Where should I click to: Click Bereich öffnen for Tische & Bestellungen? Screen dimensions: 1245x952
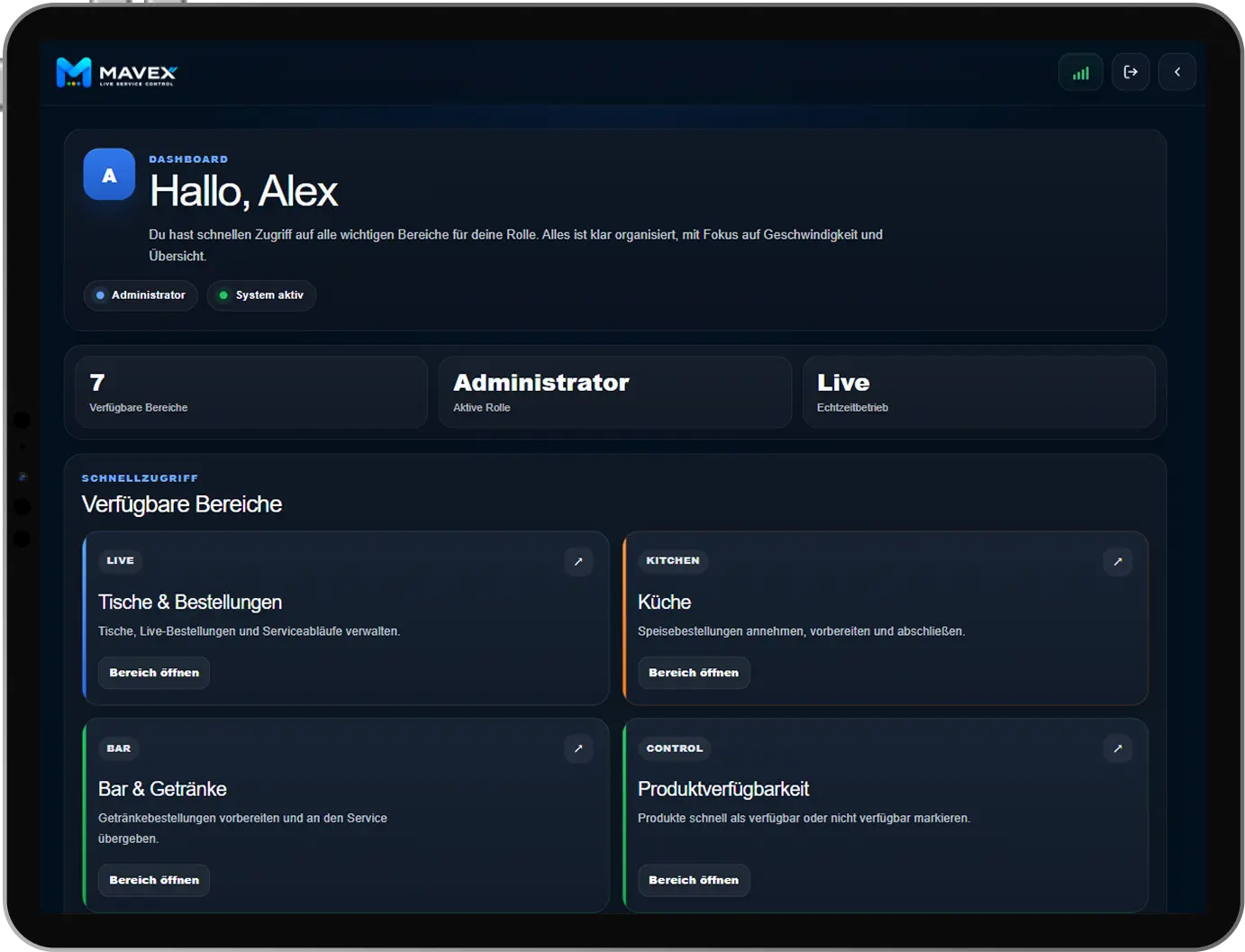coord(154,673)
